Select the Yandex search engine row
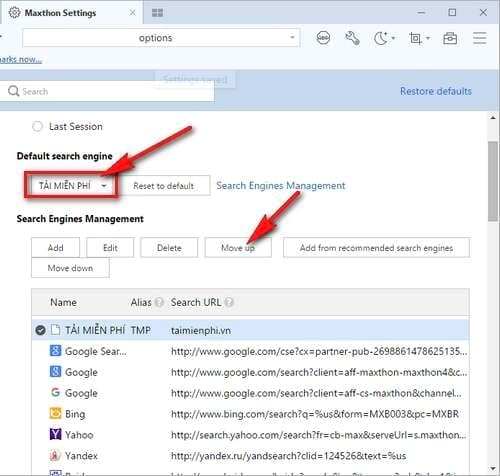 pos(250,456)
